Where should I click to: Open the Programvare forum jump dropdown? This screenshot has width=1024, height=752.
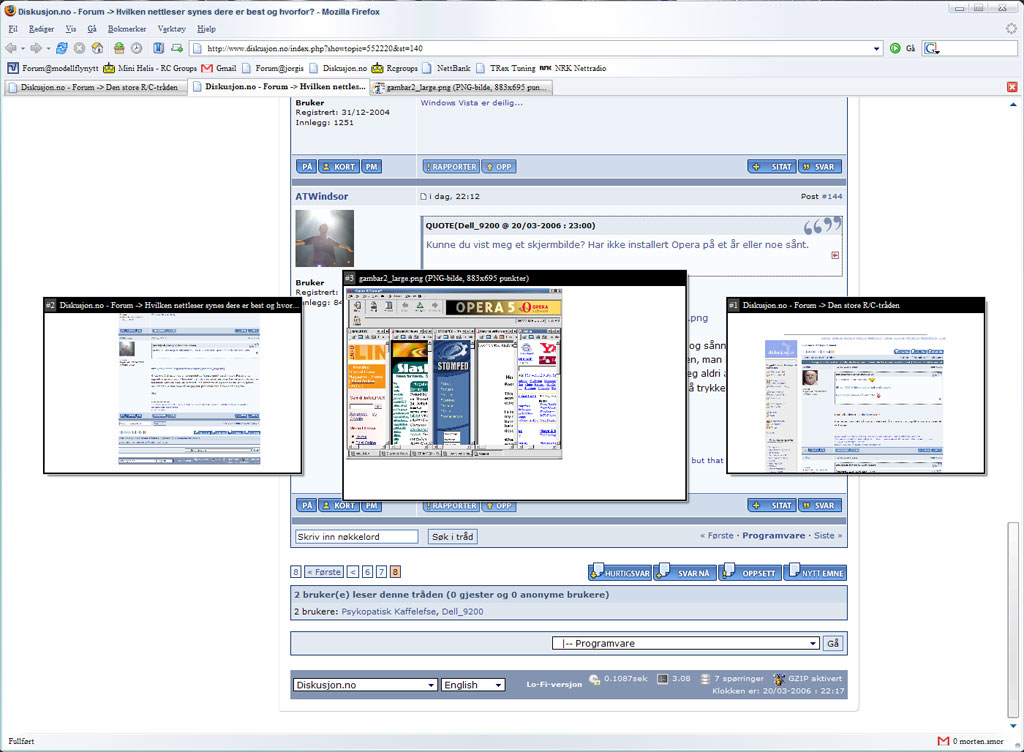pos(686,643)
